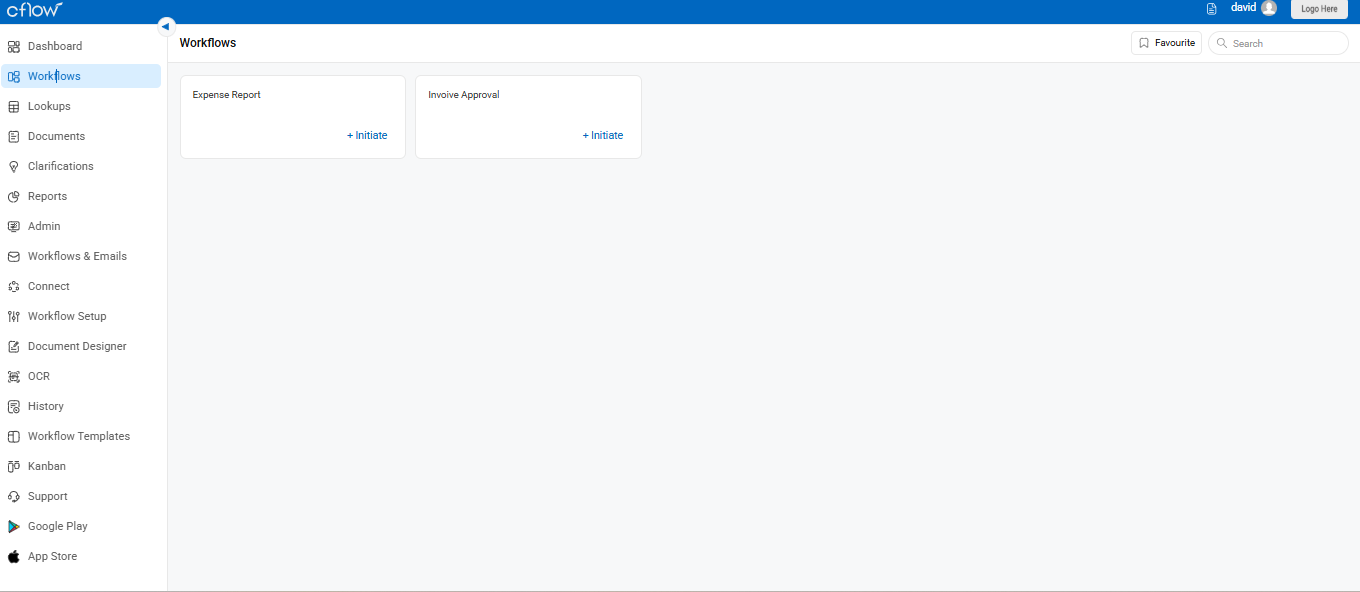Open the Invoive Approval card title
This screenshot has width=1360, height=592.
[x=464, y=95]
